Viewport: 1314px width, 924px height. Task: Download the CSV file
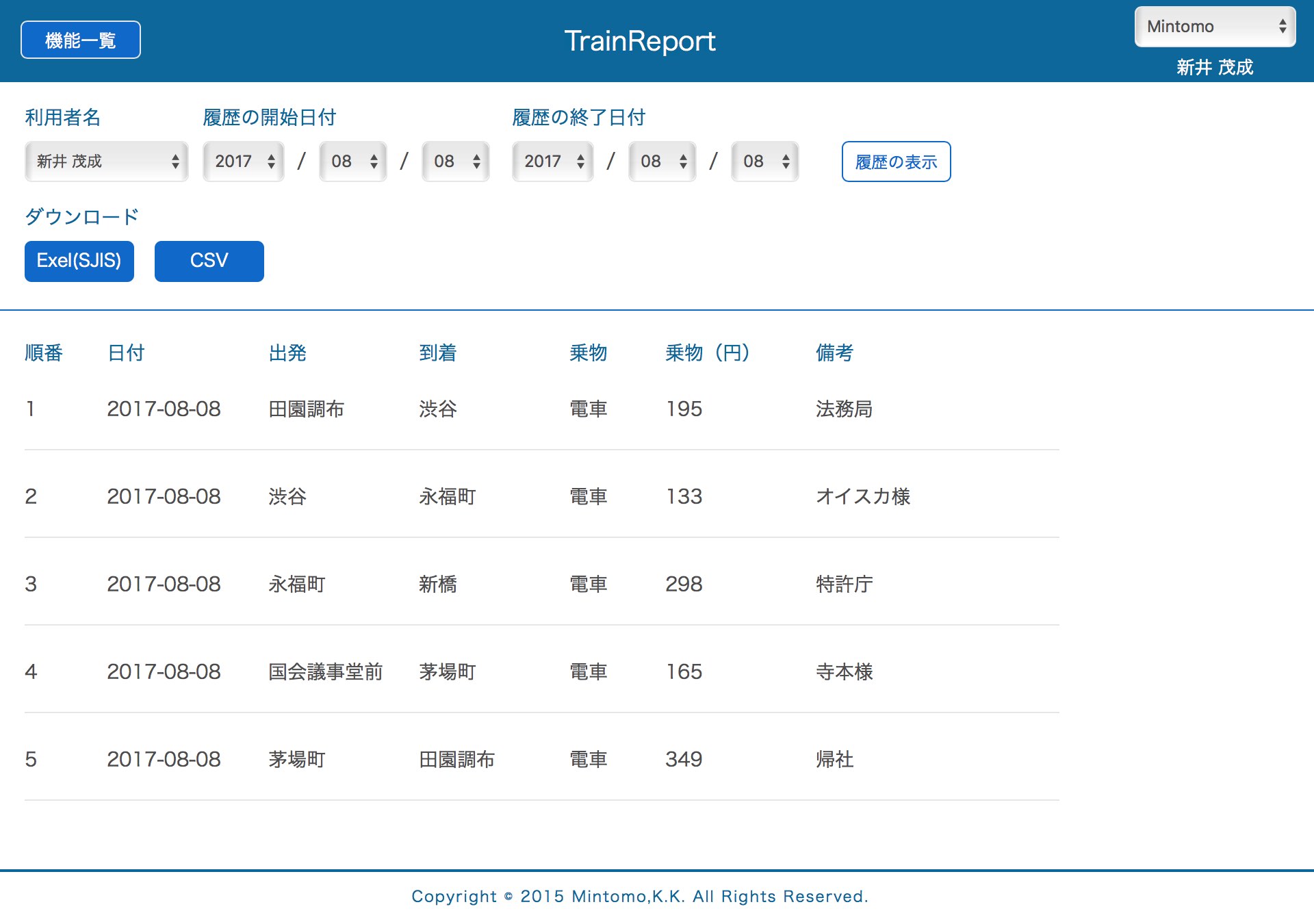[x=209, y=261]
